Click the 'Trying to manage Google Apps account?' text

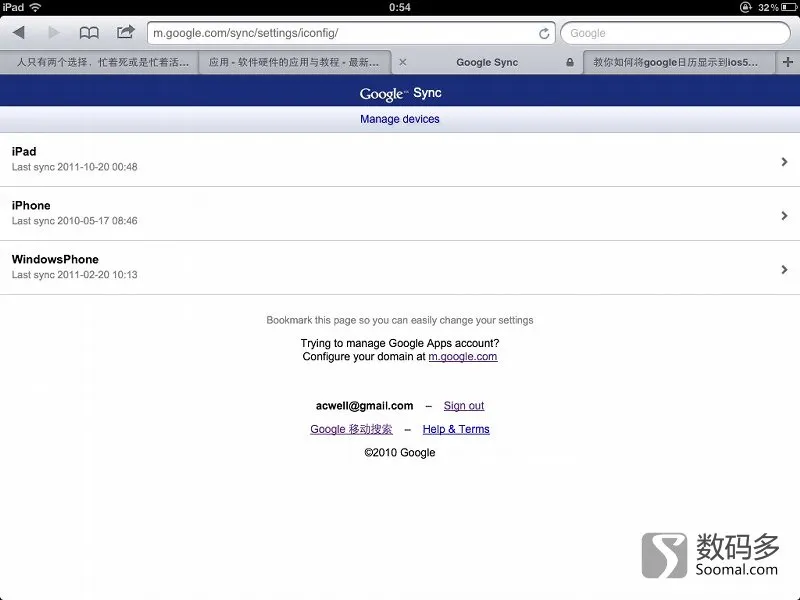click(399, 343)
